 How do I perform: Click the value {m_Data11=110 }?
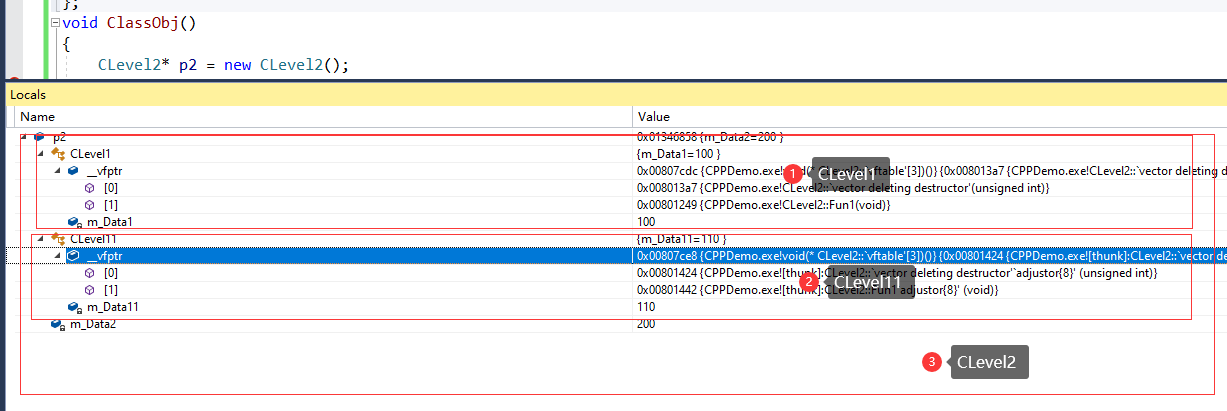[681, 239]
